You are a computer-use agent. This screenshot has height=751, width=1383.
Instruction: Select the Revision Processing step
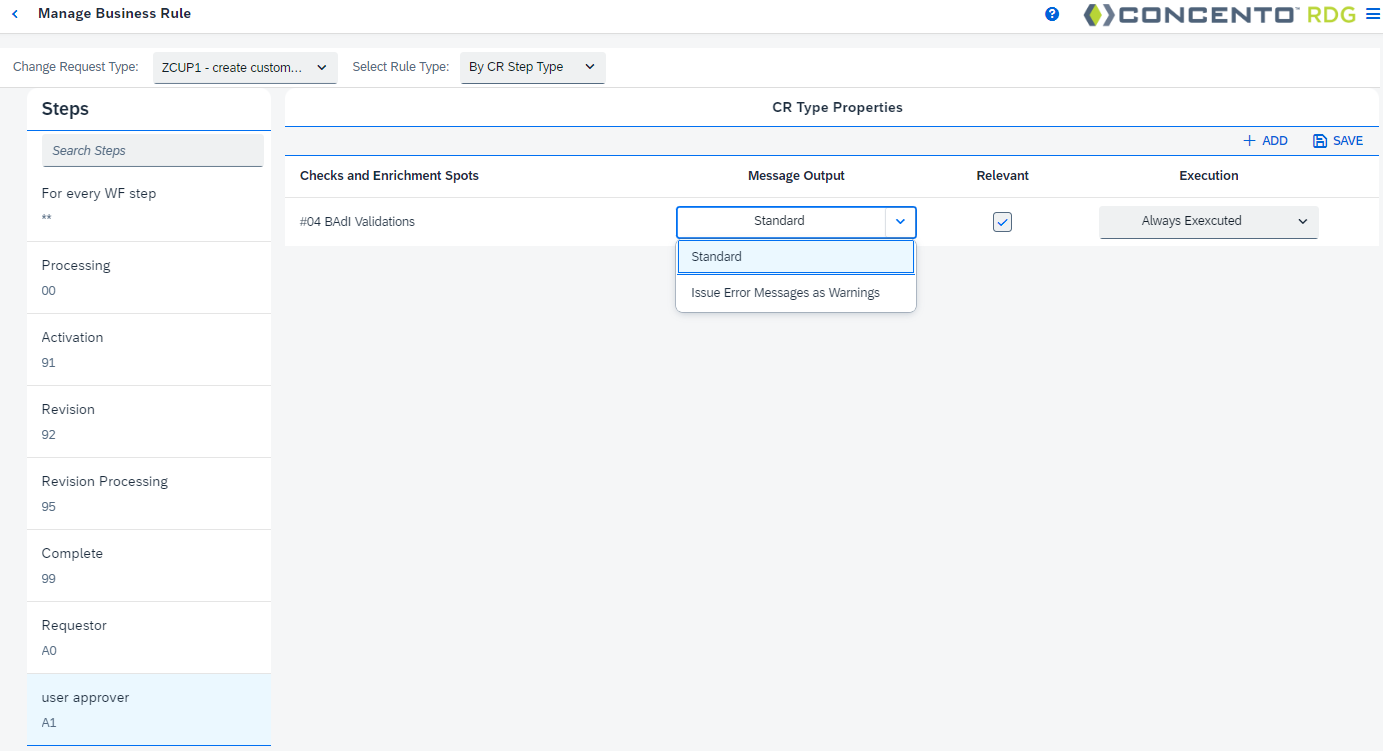point(149,493)
